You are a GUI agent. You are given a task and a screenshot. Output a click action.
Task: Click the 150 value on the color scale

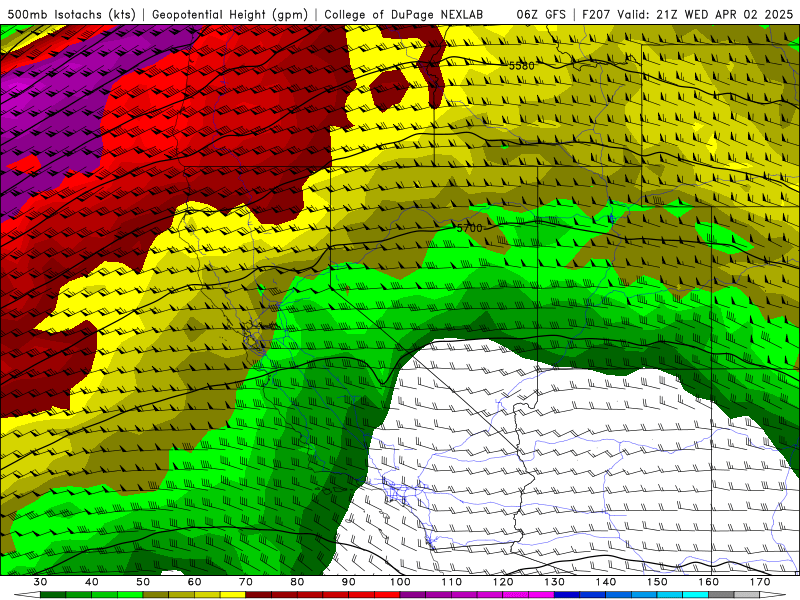pyautogui.click(x=658, y=582)
